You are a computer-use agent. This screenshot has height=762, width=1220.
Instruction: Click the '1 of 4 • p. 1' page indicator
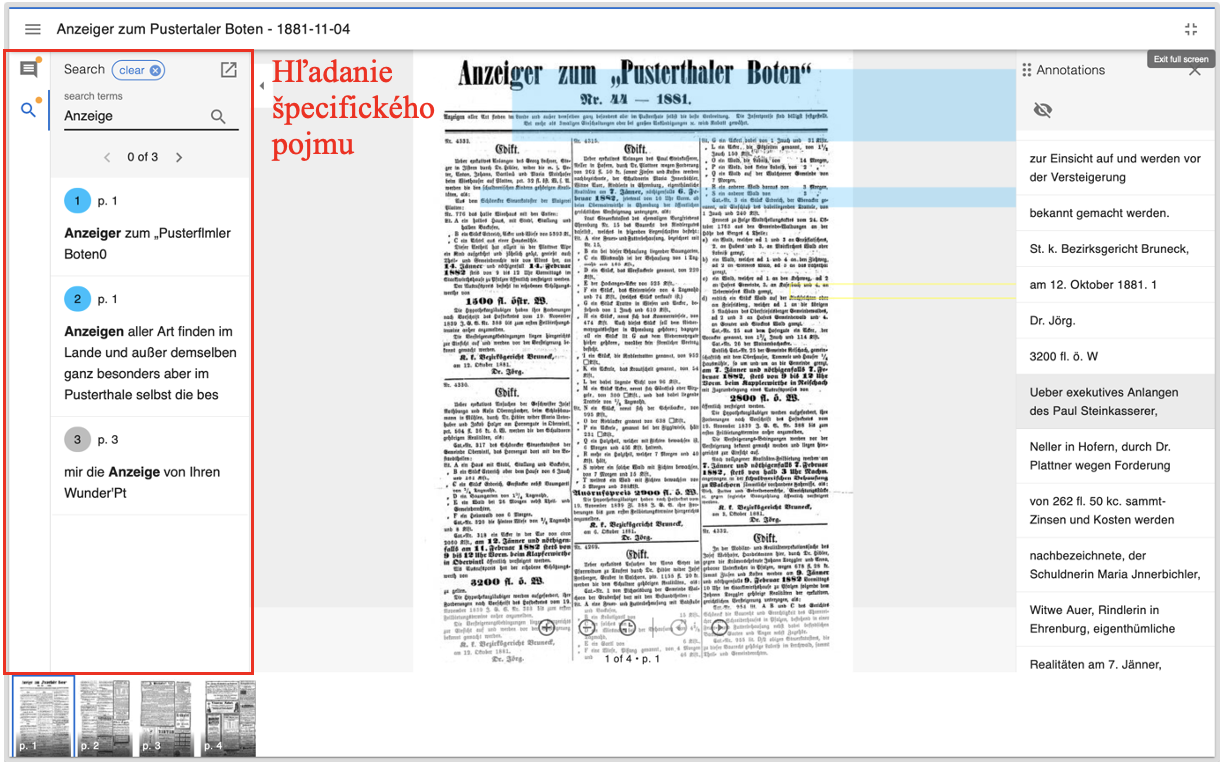[x=633, y=658]
